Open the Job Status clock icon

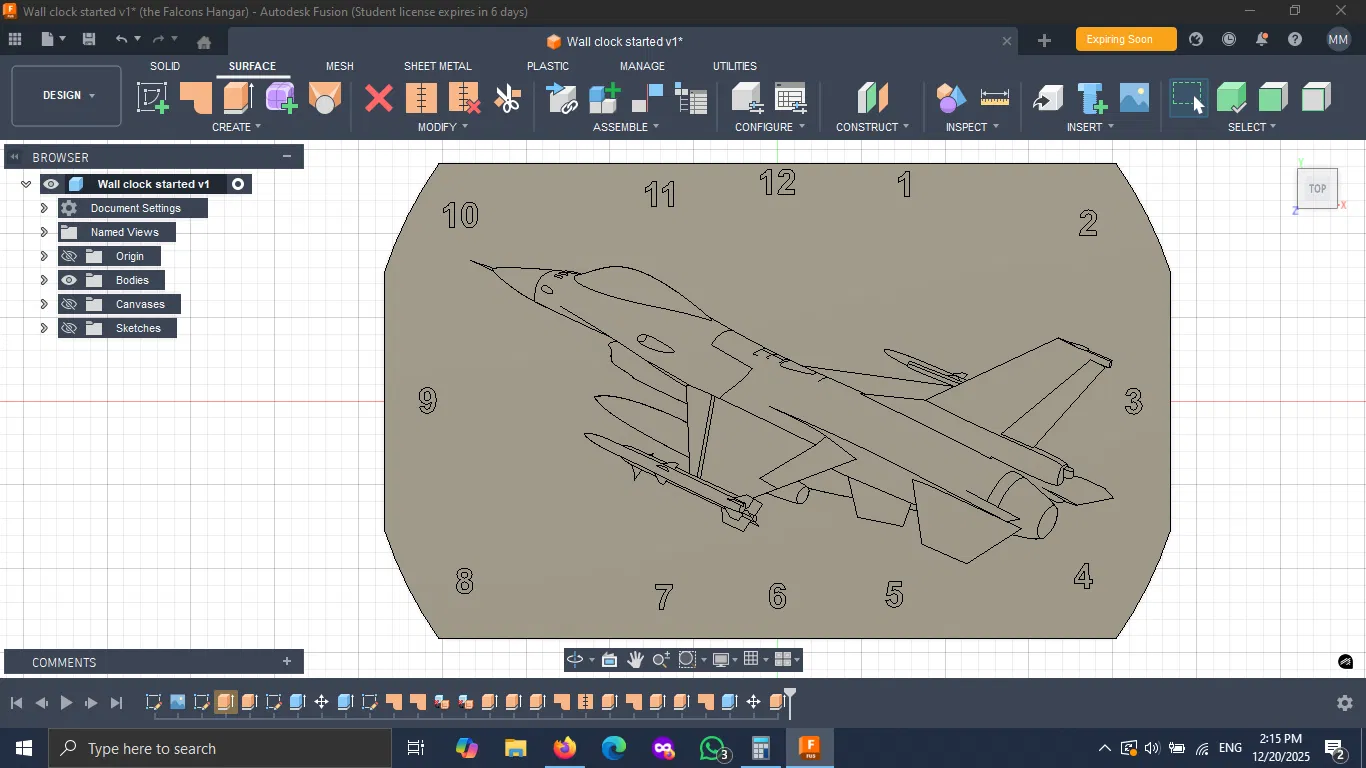click(1229, 39)
